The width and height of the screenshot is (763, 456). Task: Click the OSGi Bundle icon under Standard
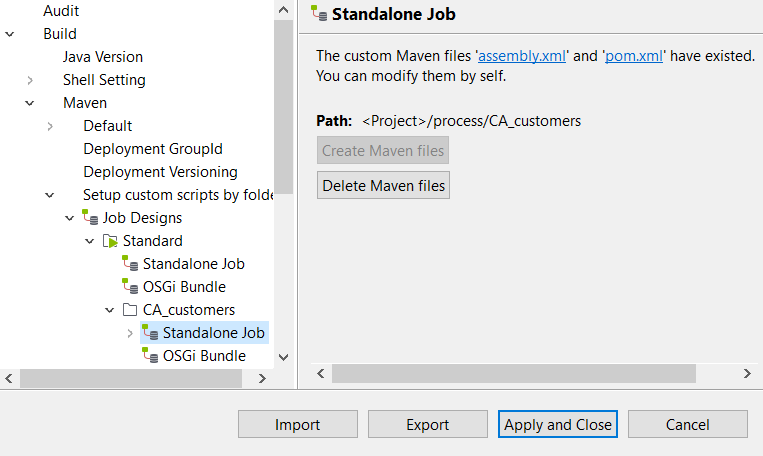131,287
